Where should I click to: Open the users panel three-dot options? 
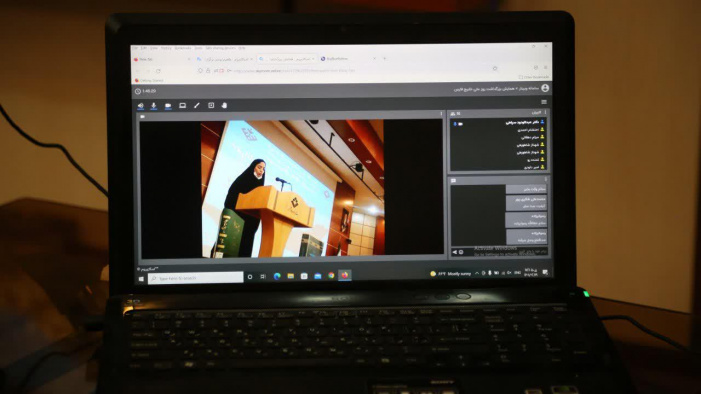545,113
